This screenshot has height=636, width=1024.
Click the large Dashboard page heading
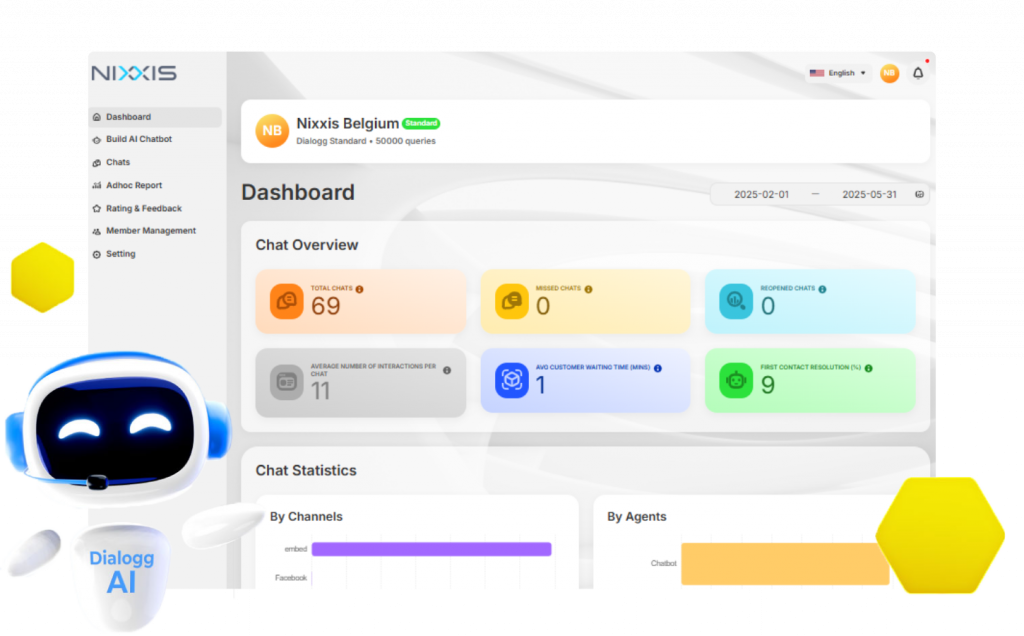(x=298, y=193)
